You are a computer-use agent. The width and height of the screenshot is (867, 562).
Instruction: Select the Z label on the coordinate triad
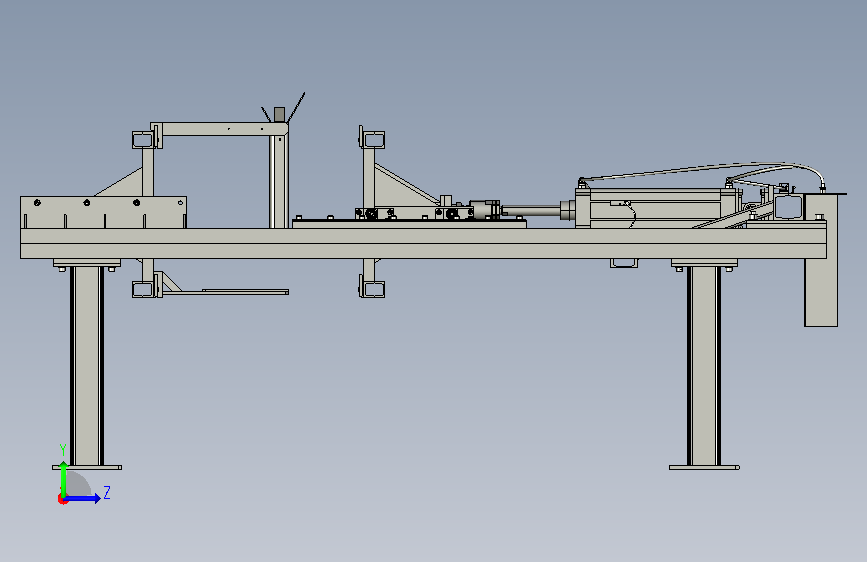pos(107,492)
